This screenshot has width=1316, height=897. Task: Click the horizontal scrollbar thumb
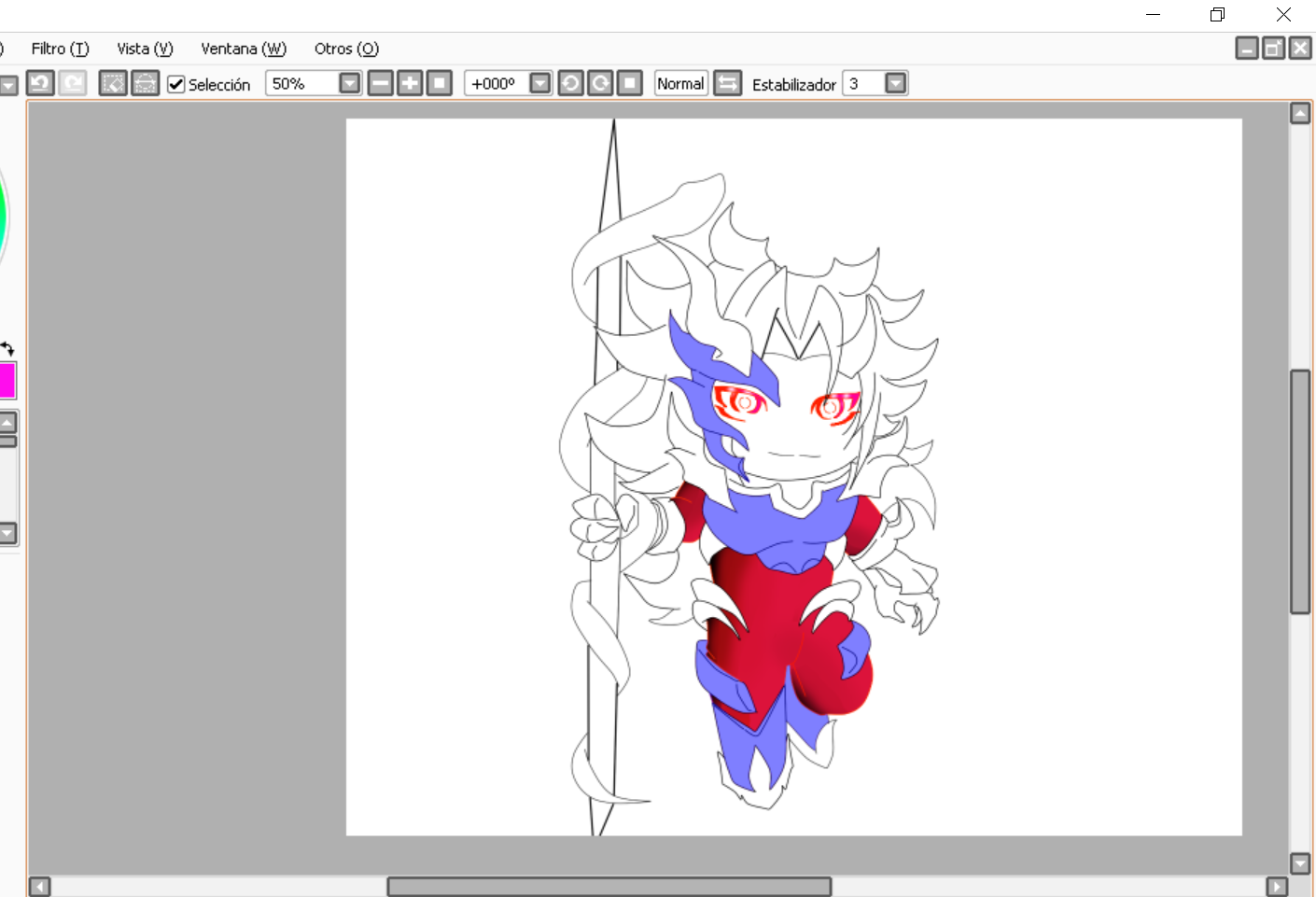click(x=609, y=886)
